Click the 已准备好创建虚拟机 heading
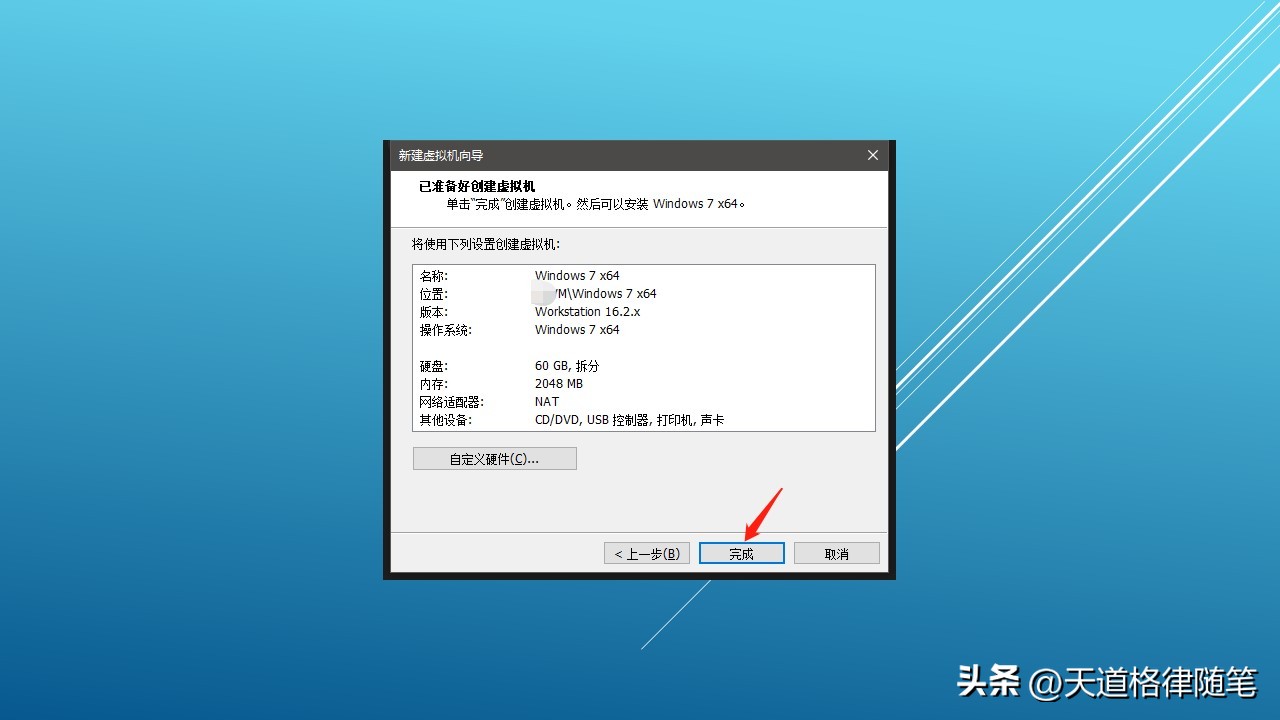The image size is (1280, 720). pos(476,186)
